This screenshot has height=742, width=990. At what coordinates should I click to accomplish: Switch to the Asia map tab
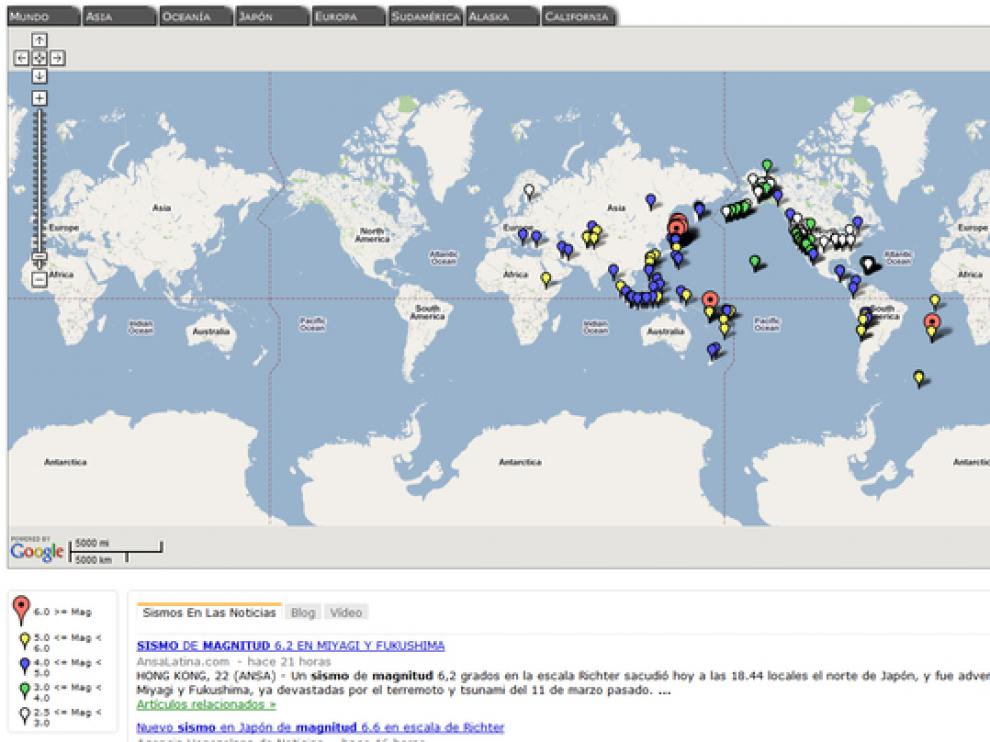click(x=119, y=16)
